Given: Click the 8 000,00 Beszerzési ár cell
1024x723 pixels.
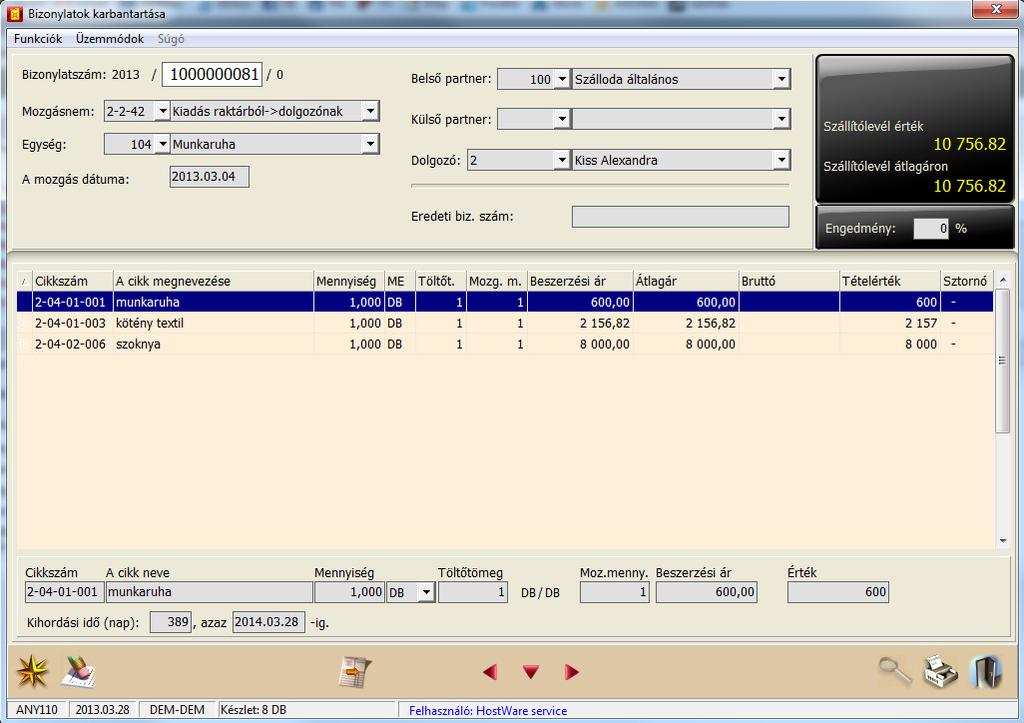Looking at the screenshot, I should [580, 344].
